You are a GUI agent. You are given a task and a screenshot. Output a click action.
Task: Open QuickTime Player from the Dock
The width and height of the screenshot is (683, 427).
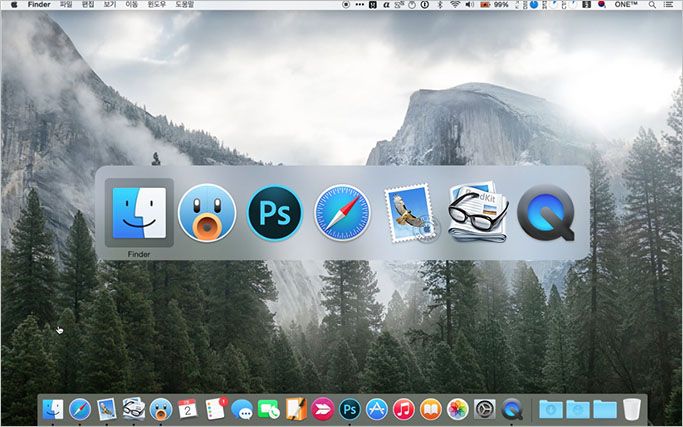[512, 410]
